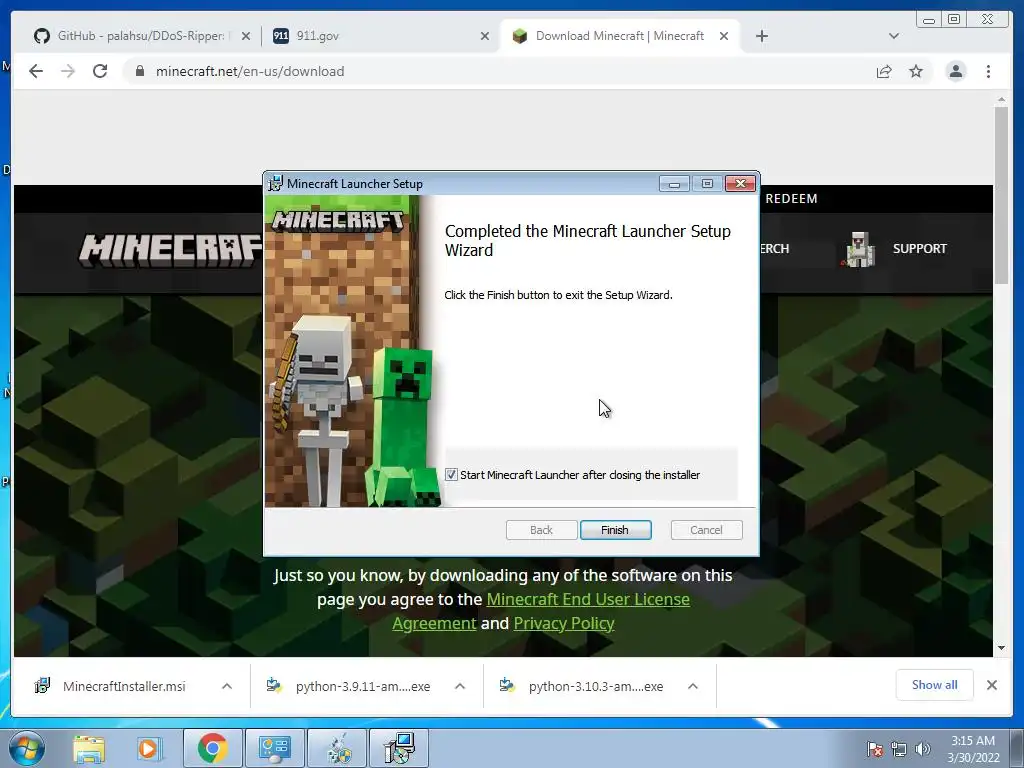Reload the Minecraft download page
Viewport: 1024px width, 768px height.
click(x=100, y=71)
